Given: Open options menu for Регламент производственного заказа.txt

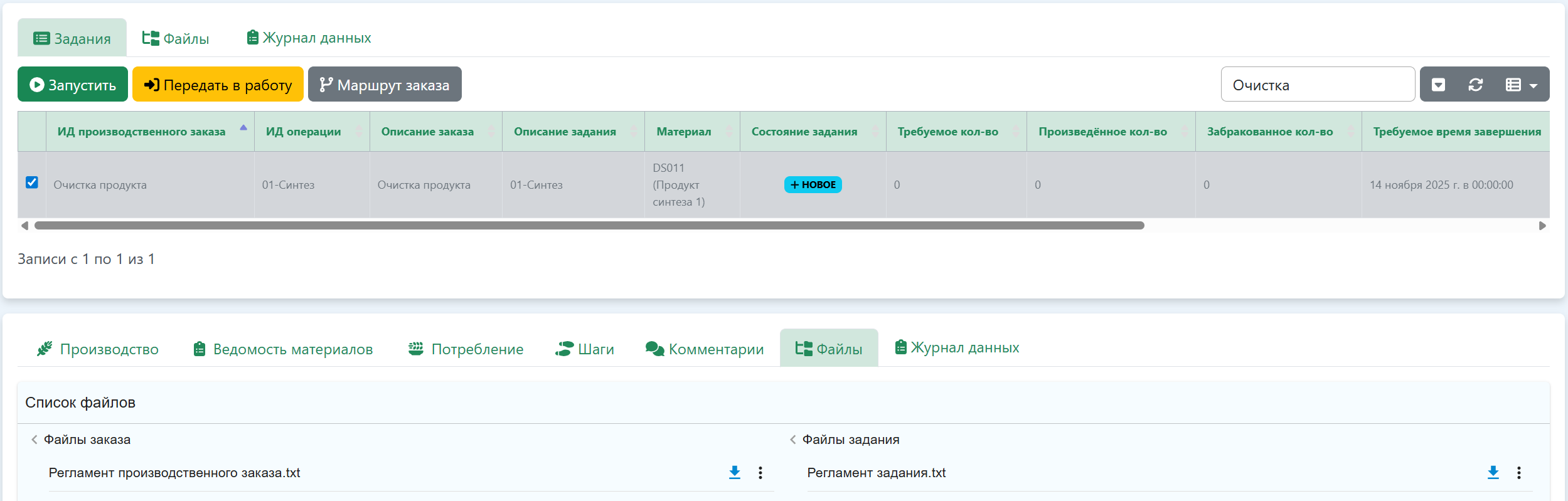Looking at the screenshot, I should click(x=760, y=473).
